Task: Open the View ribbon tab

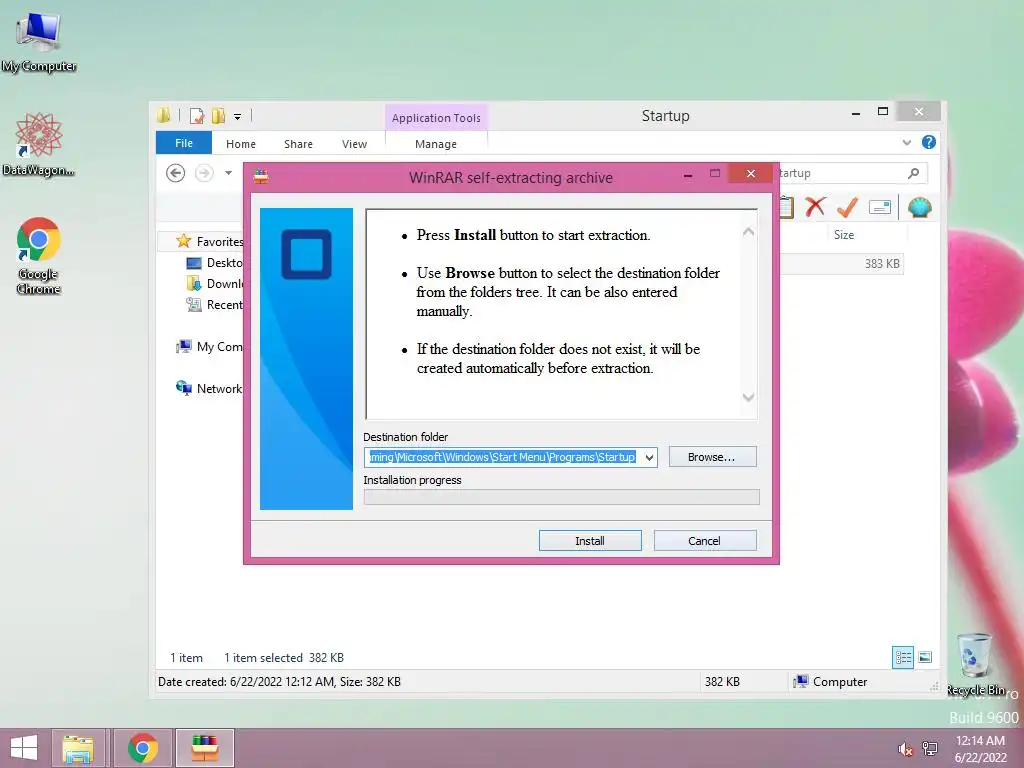Action: pyautogui.click(x=355, y=144)
